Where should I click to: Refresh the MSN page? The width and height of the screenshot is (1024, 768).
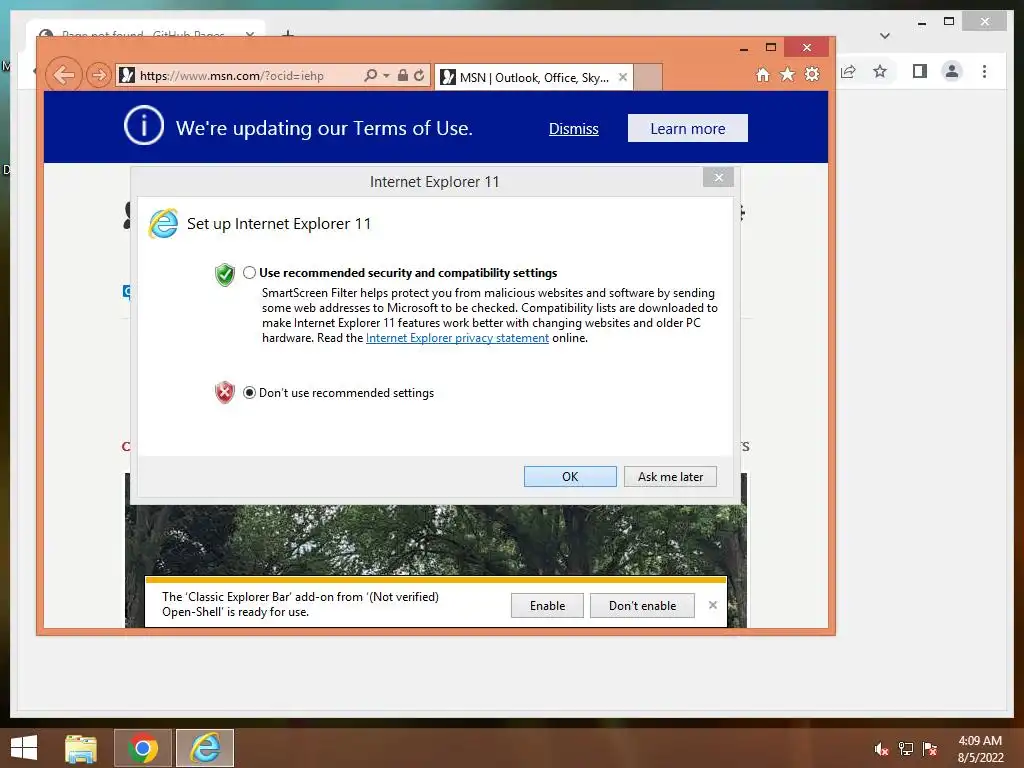[x=419, y=75]
